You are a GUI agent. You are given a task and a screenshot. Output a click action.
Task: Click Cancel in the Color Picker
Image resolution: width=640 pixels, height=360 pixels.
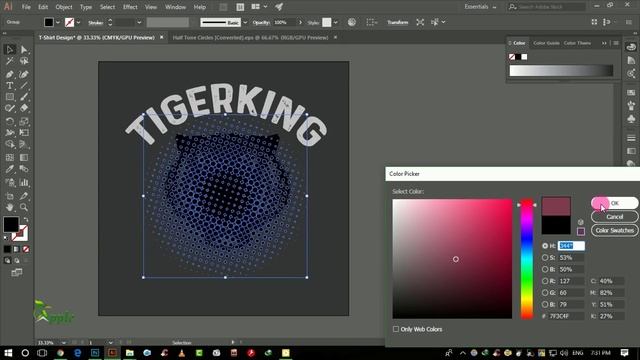pos(615,217)
